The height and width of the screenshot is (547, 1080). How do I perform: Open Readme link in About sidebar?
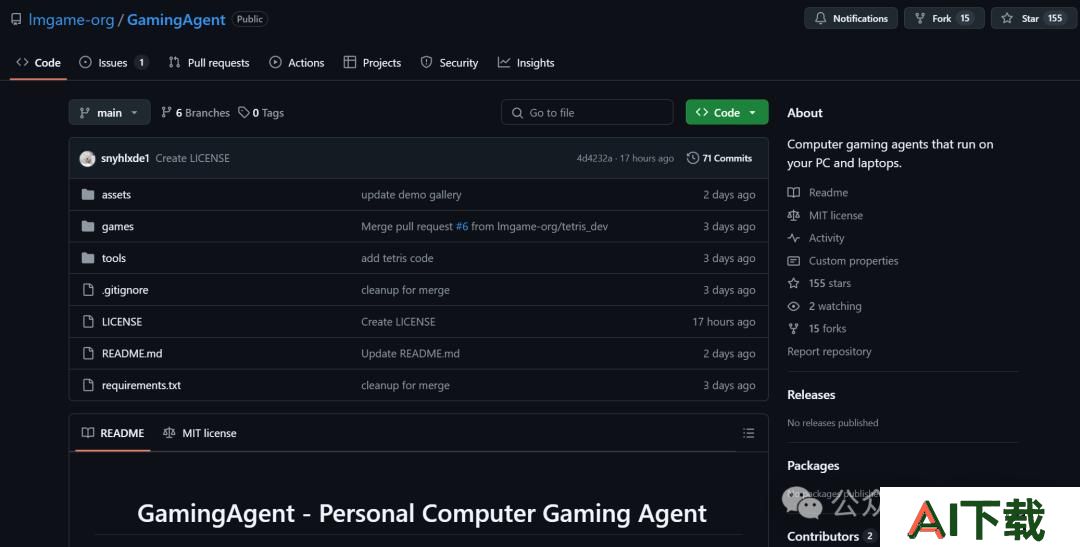click(818, 193)
